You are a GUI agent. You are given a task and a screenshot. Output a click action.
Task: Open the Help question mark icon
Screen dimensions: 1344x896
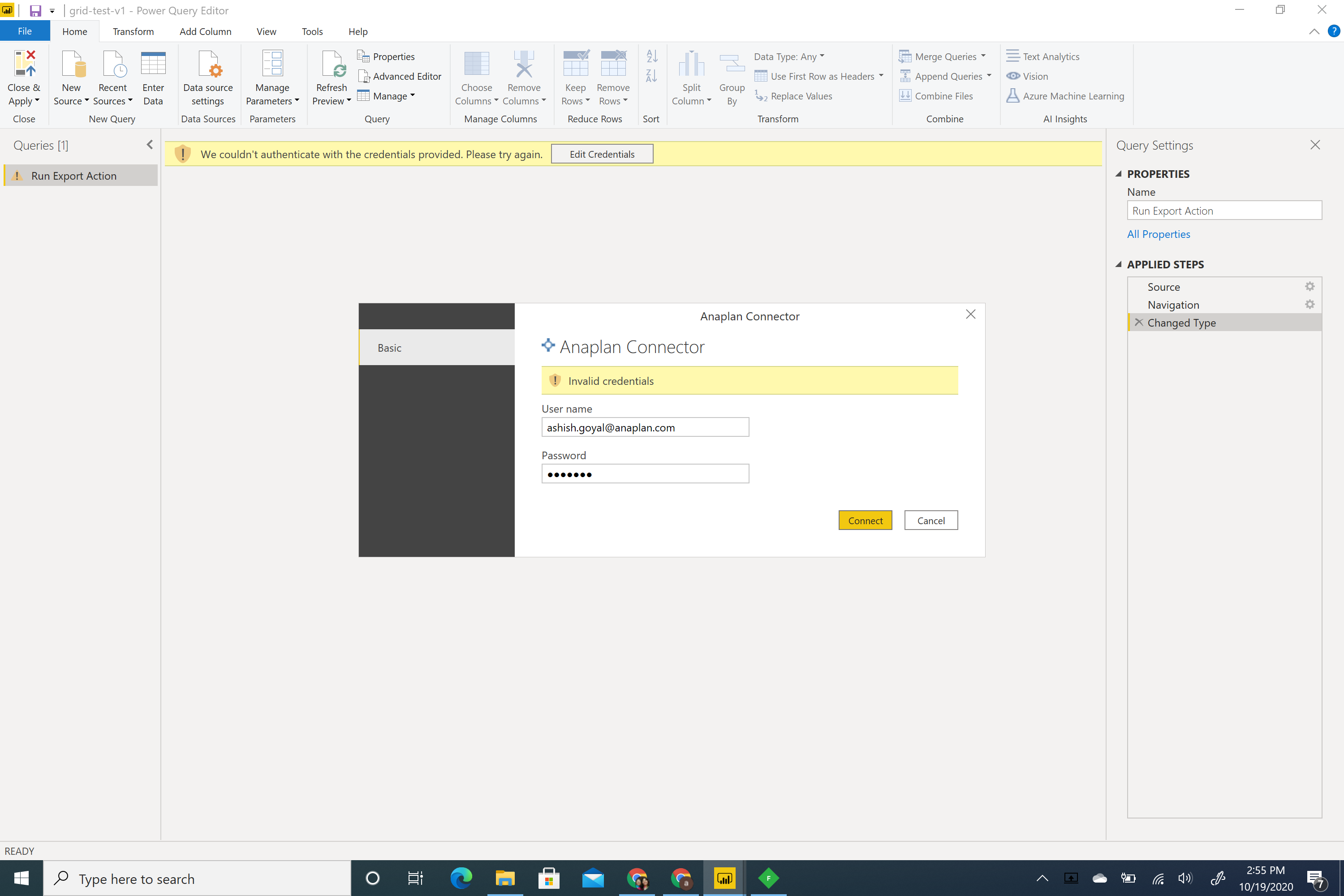[1334, 31]
